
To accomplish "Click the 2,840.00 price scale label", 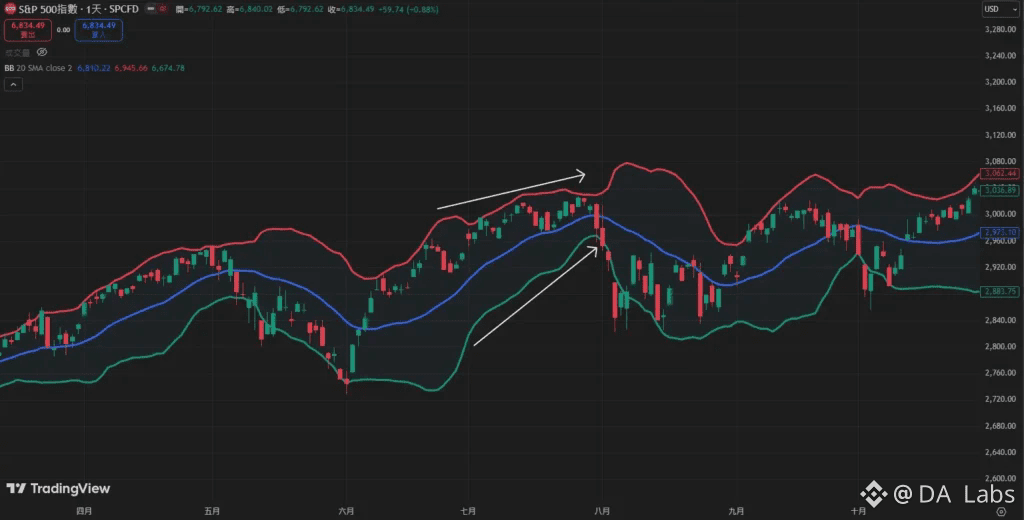I will point(1002,320).
